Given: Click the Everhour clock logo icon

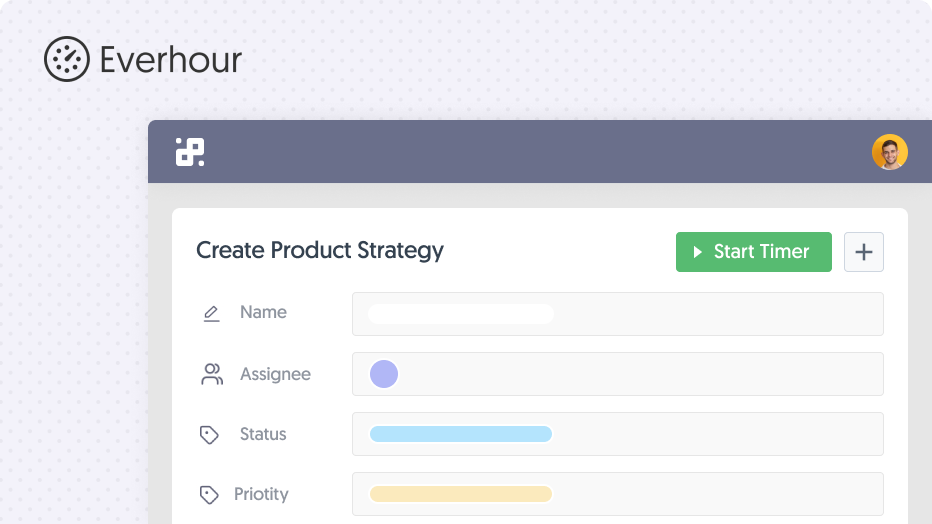Looking at the screenshot, I should pos(67,59).
